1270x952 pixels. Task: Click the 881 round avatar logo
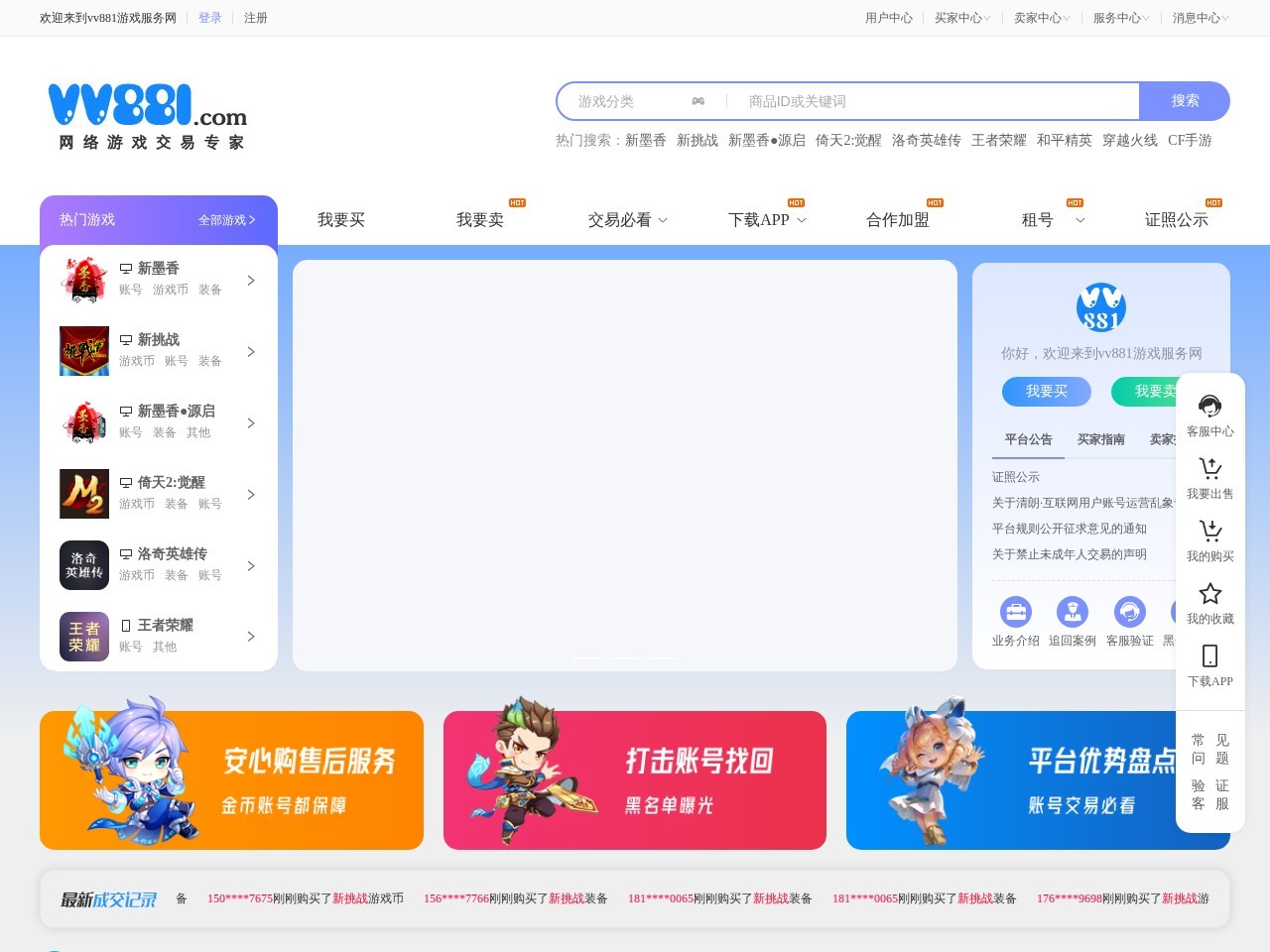tap(1101, 307)
